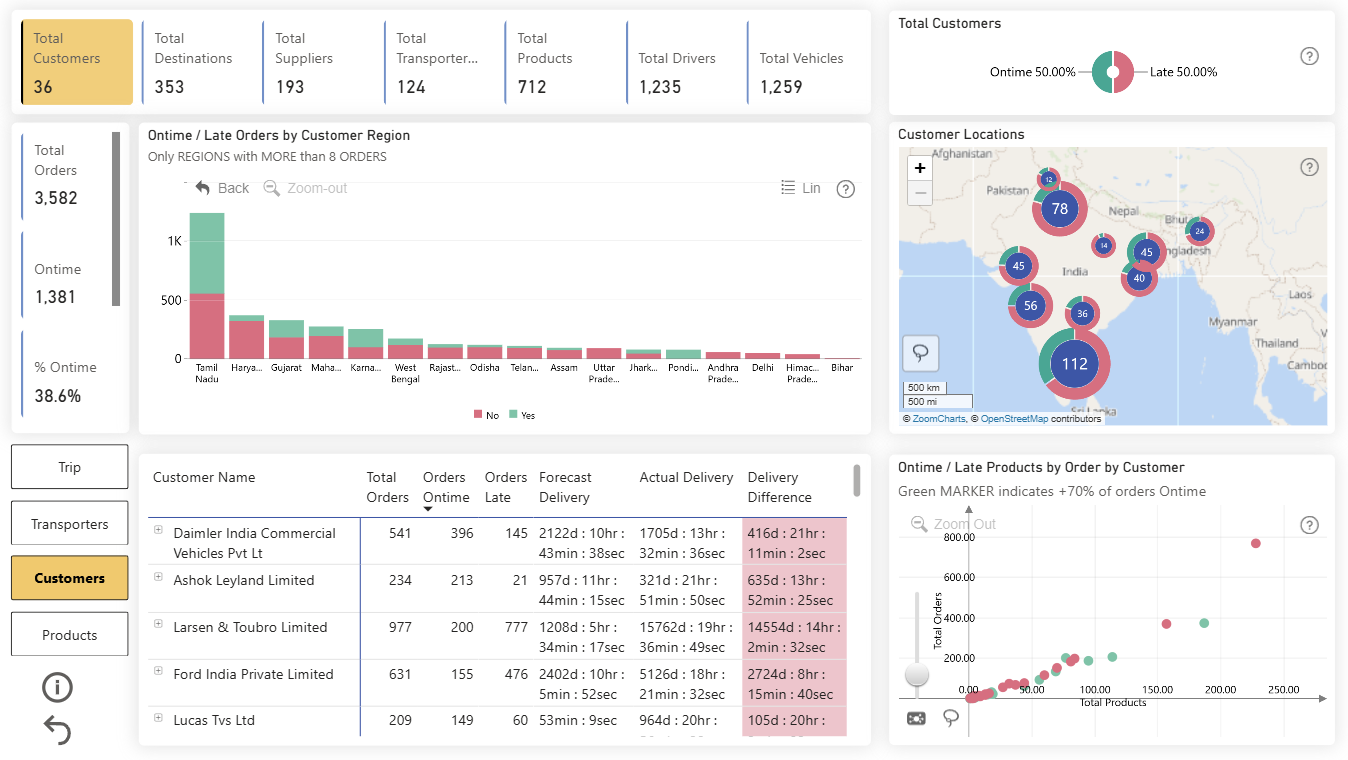Click help icon on Ontime/Late Orders bar chart
Image resolution: width=1348 pixels, height=760 pixels.
point(845,189)
